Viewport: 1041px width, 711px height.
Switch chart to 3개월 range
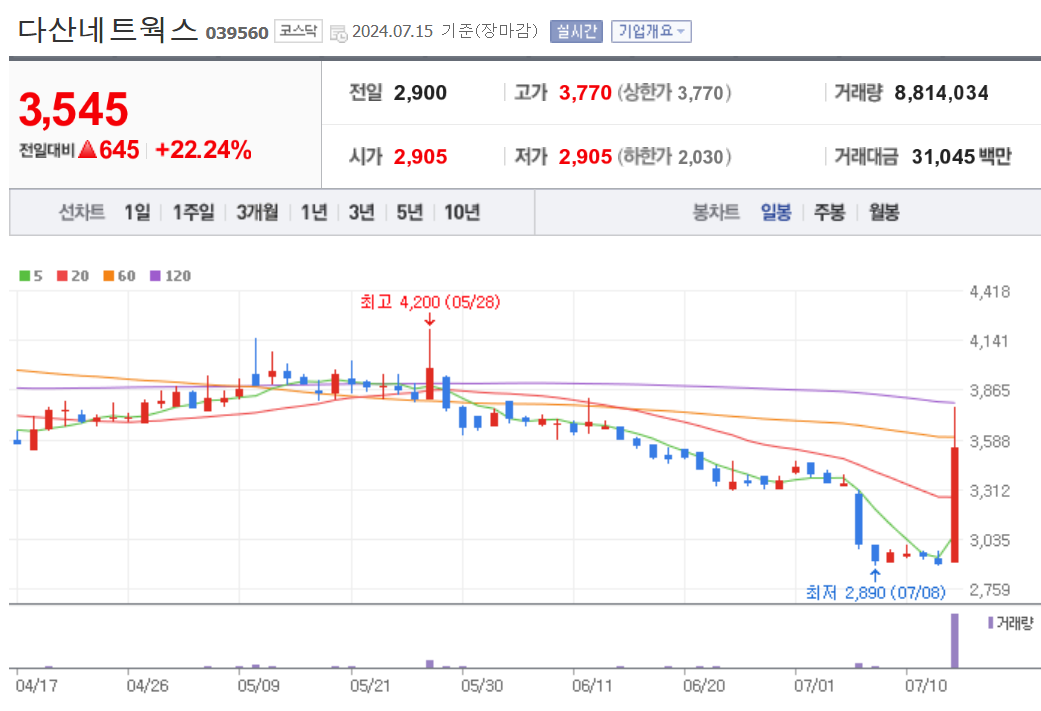257,212
